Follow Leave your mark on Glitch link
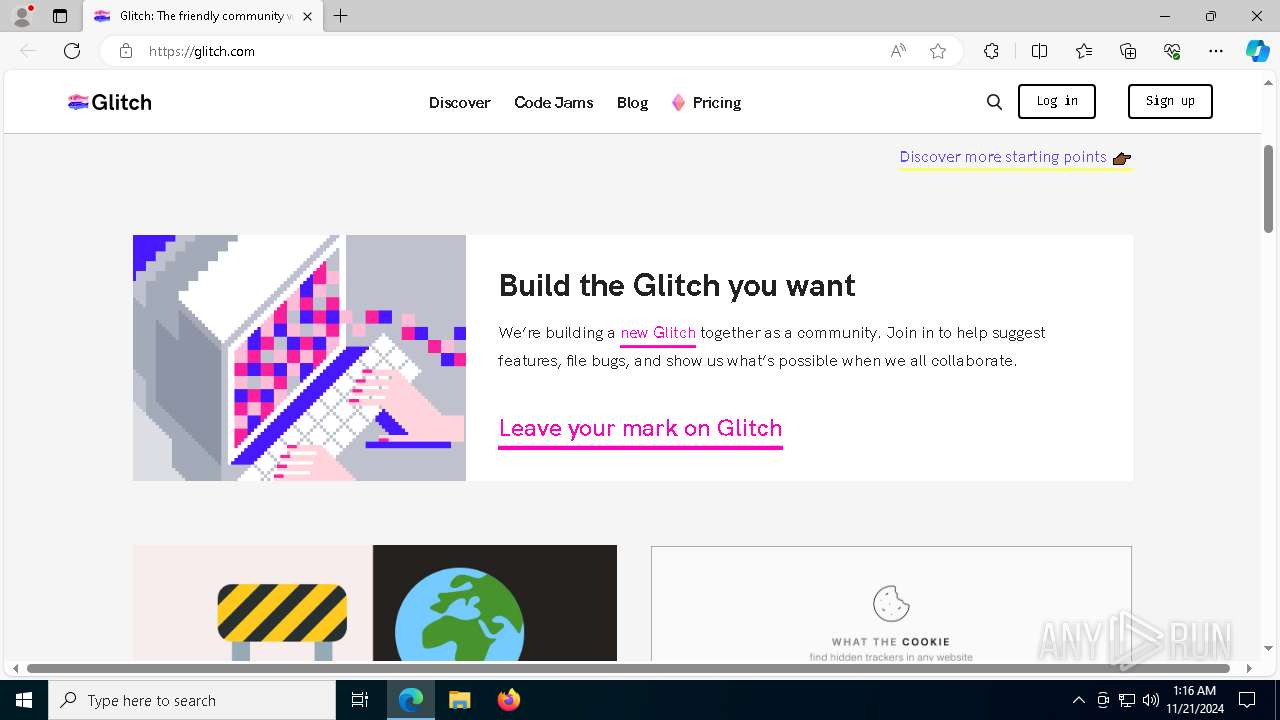 click(x=640, y=428)
